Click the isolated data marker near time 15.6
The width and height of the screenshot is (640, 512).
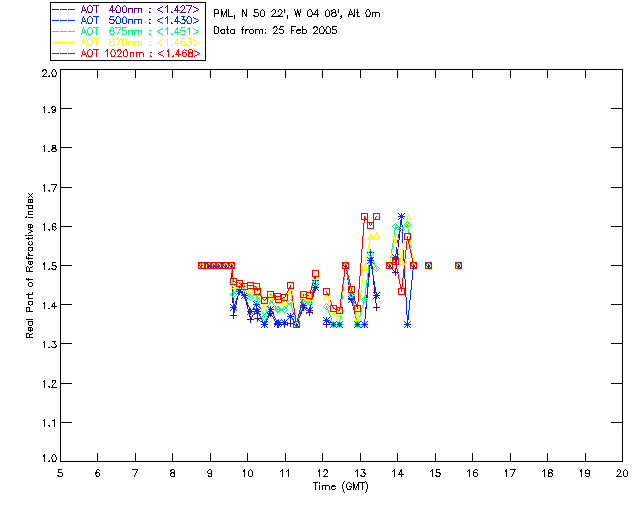click(458, 265)
